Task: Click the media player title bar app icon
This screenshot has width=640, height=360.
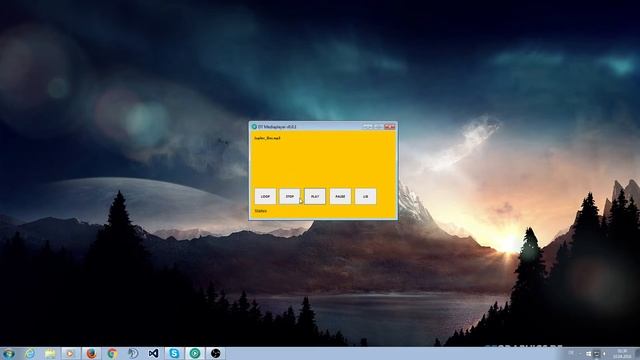Action: (x=254, y=127)
